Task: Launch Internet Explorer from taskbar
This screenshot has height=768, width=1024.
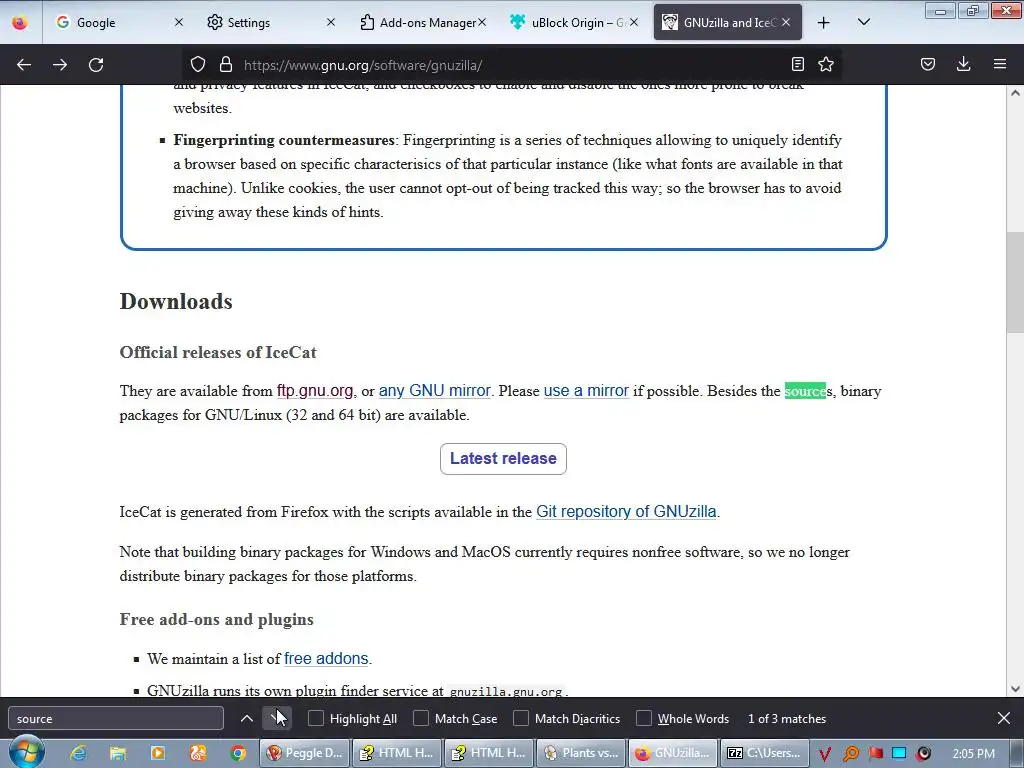Action: pyautogui.click(x=78, y=753)
